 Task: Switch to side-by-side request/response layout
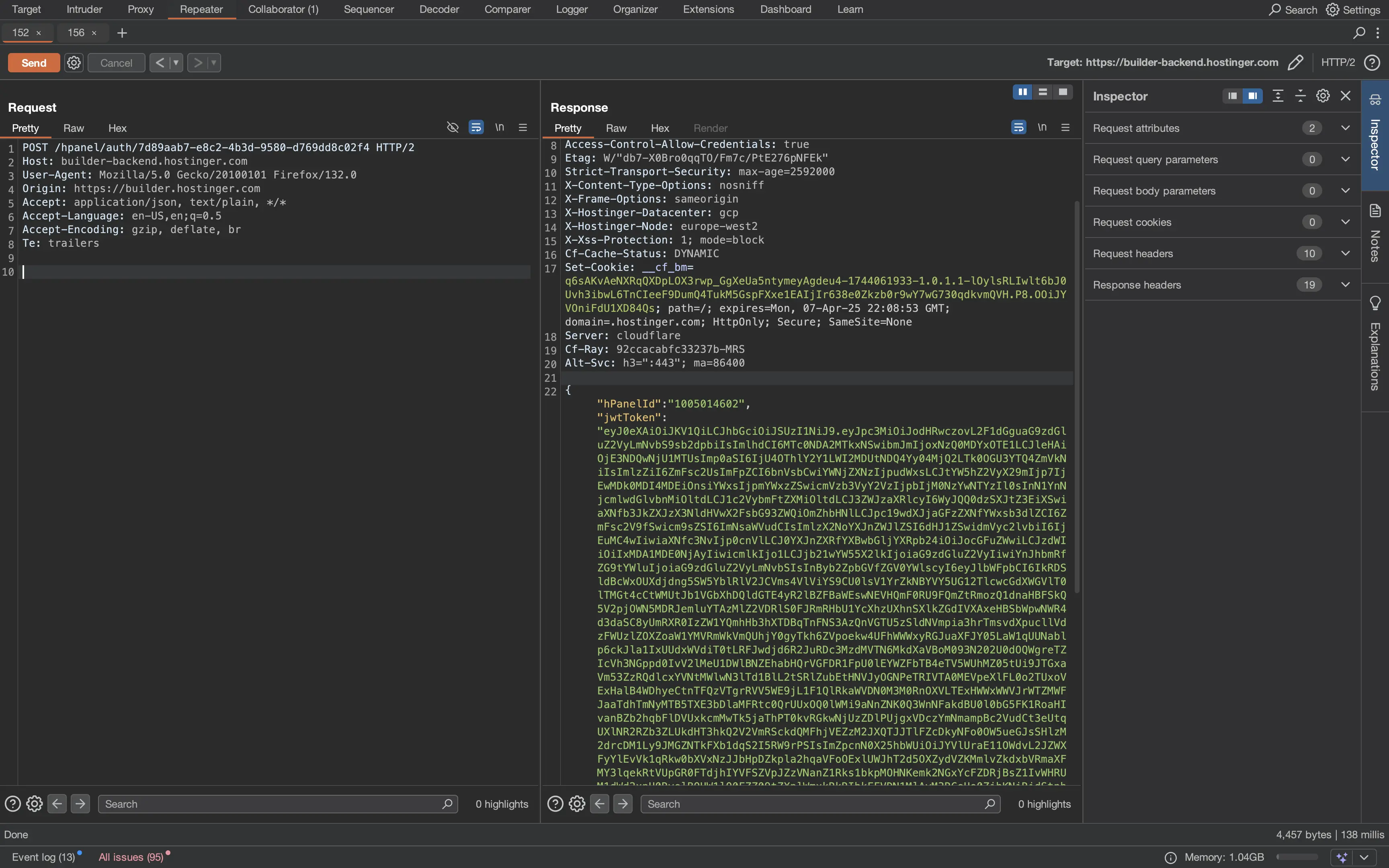1022,92
